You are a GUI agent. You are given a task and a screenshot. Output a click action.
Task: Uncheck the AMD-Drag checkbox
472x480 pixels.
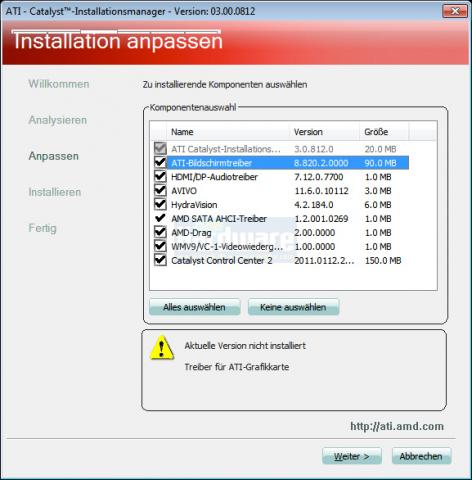[160, 232]
